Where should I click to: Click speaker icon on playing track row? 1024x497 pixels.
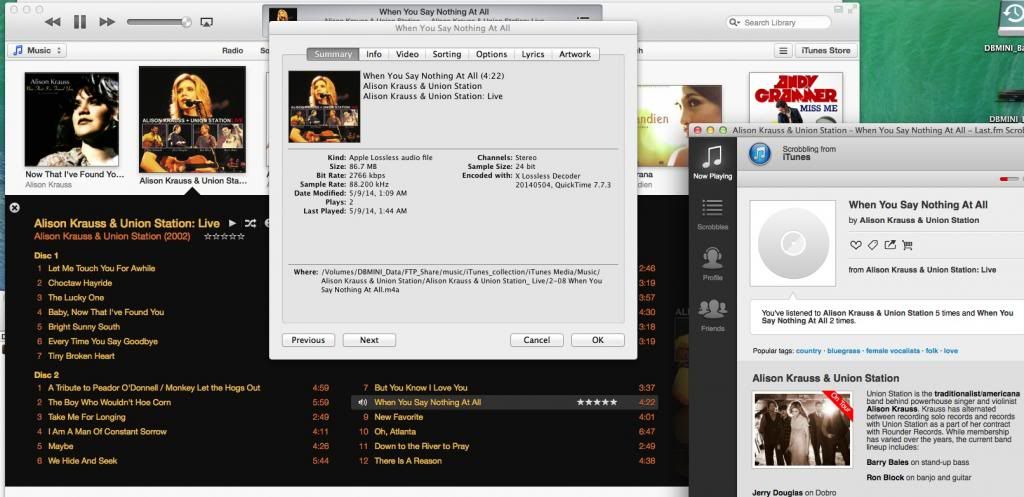(362, 402)
